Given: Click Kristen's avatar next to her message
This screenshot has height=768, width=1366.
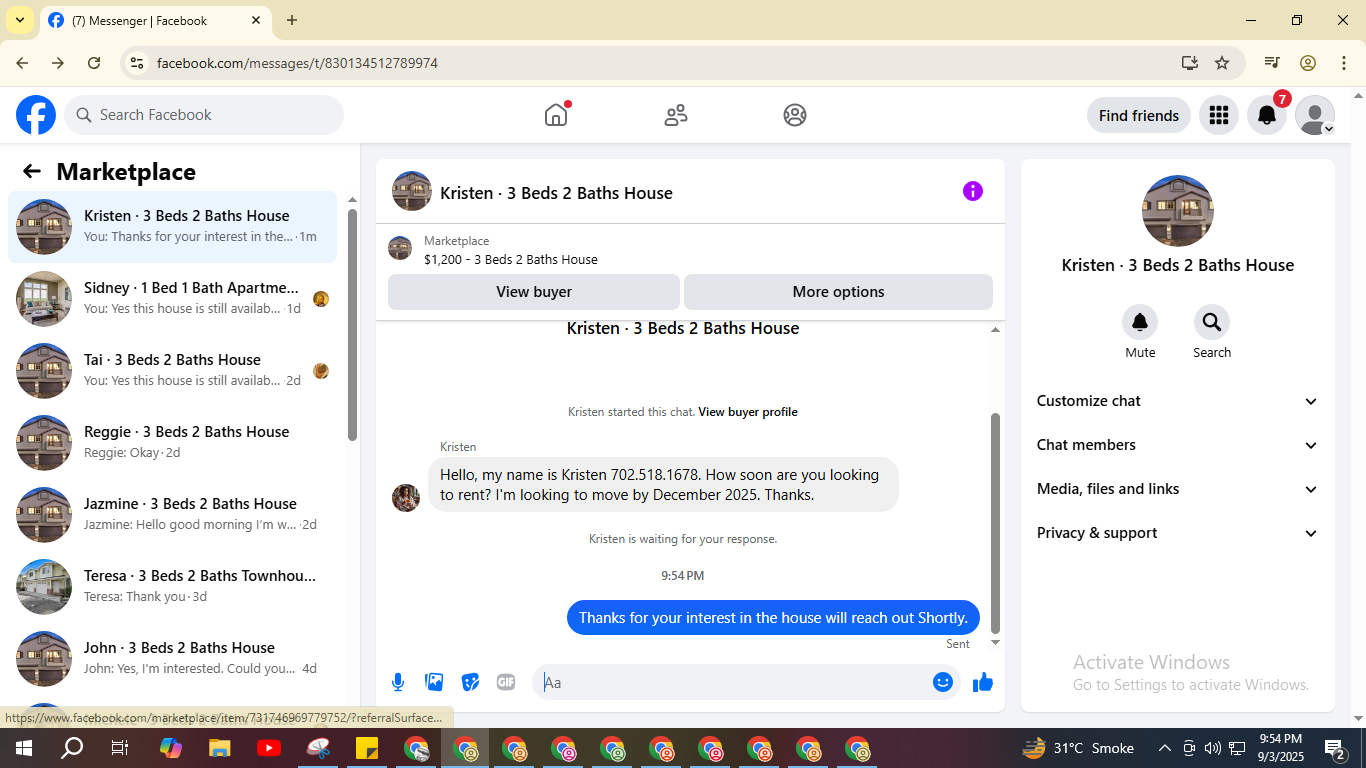Looking at the screenshot, I should pos(406,497).
